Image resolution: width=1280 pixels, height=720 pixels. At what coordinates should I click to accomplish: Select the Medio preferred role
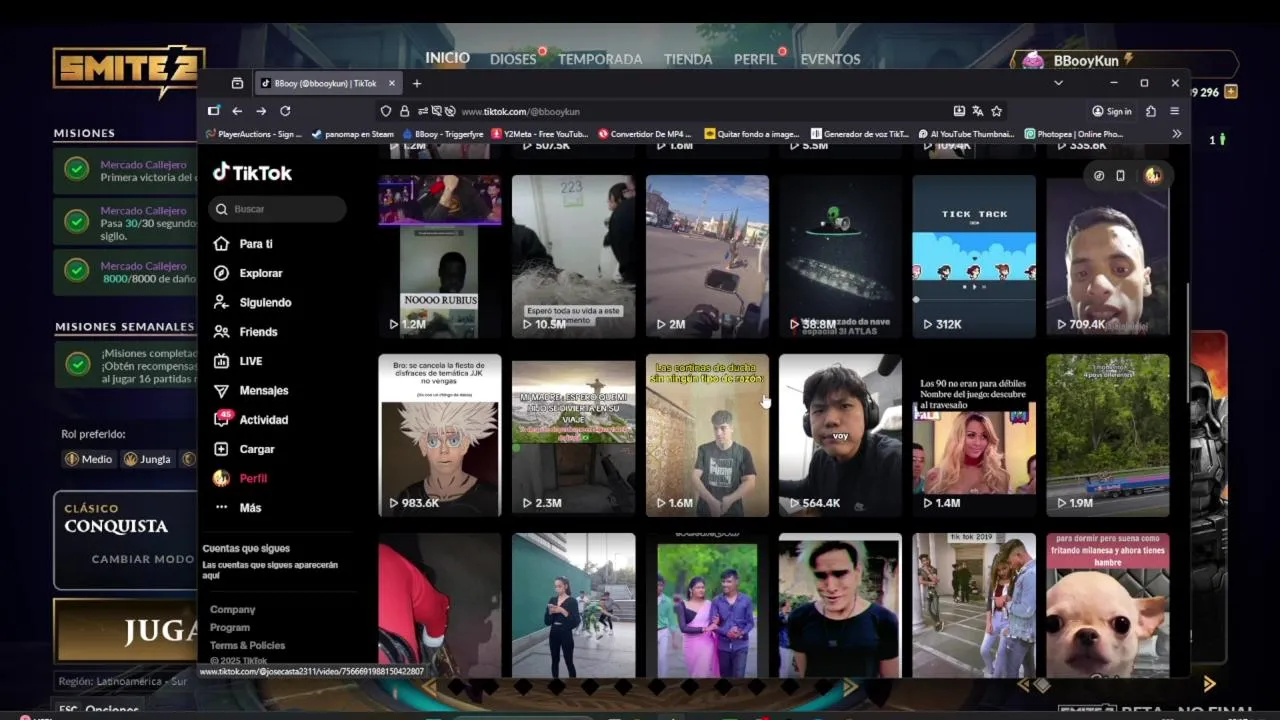pos(88,459)
